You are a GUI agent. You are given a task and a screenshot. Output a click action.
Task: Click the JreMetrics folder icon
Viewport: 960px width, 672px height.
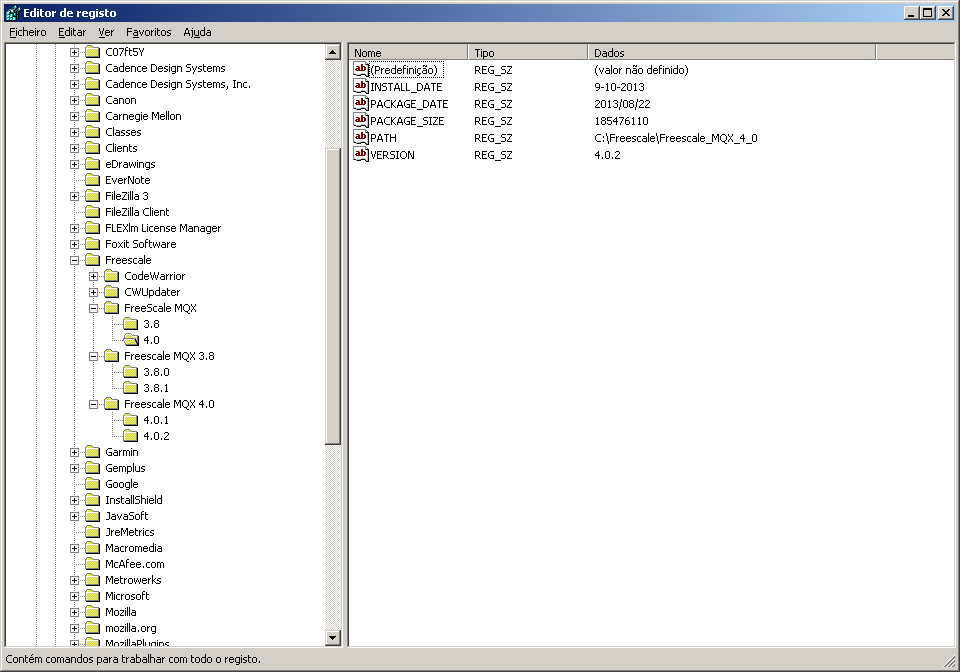pyautogui.click(x=92, y=532)
